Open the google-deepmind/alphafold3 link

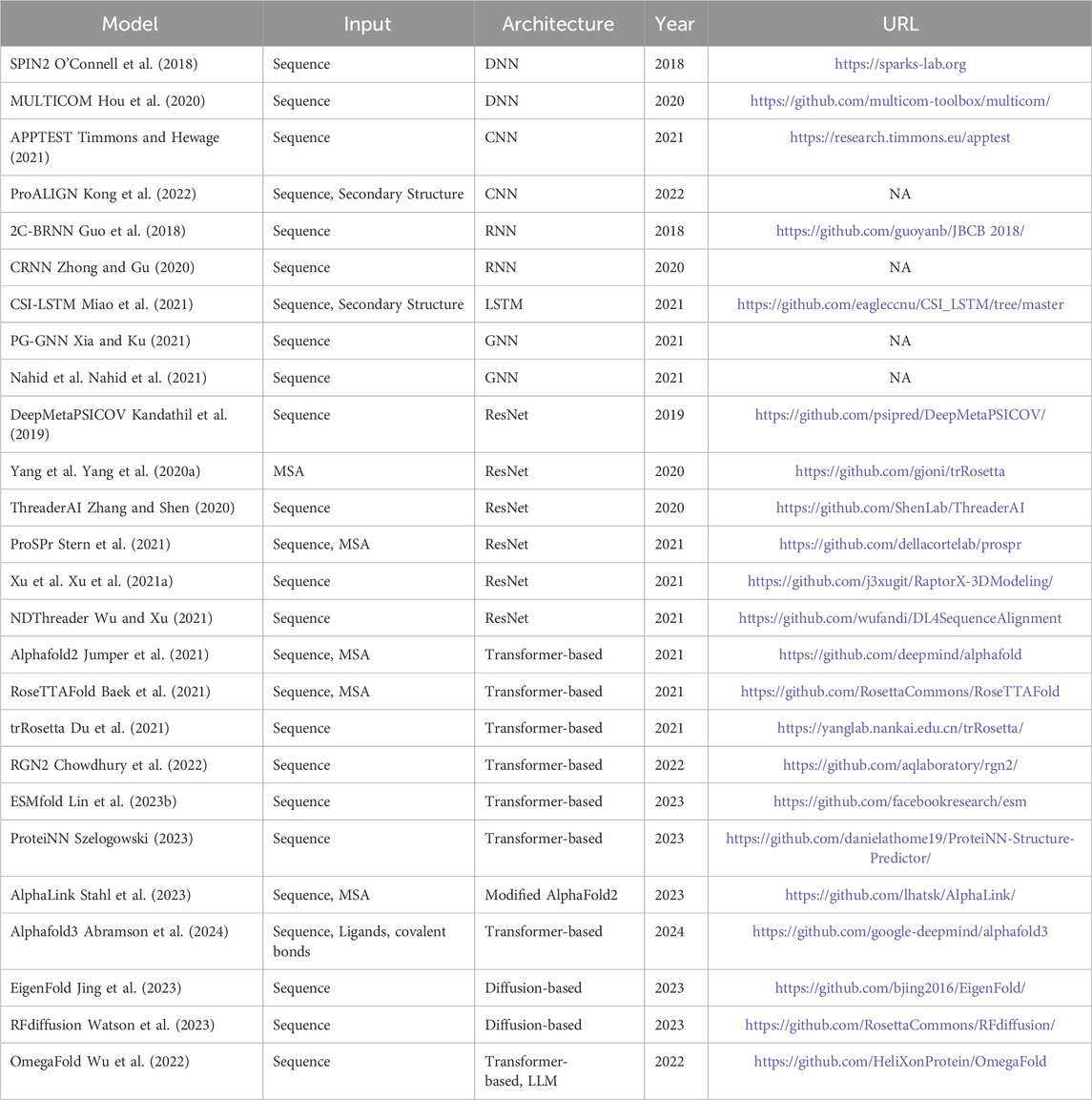900,932
